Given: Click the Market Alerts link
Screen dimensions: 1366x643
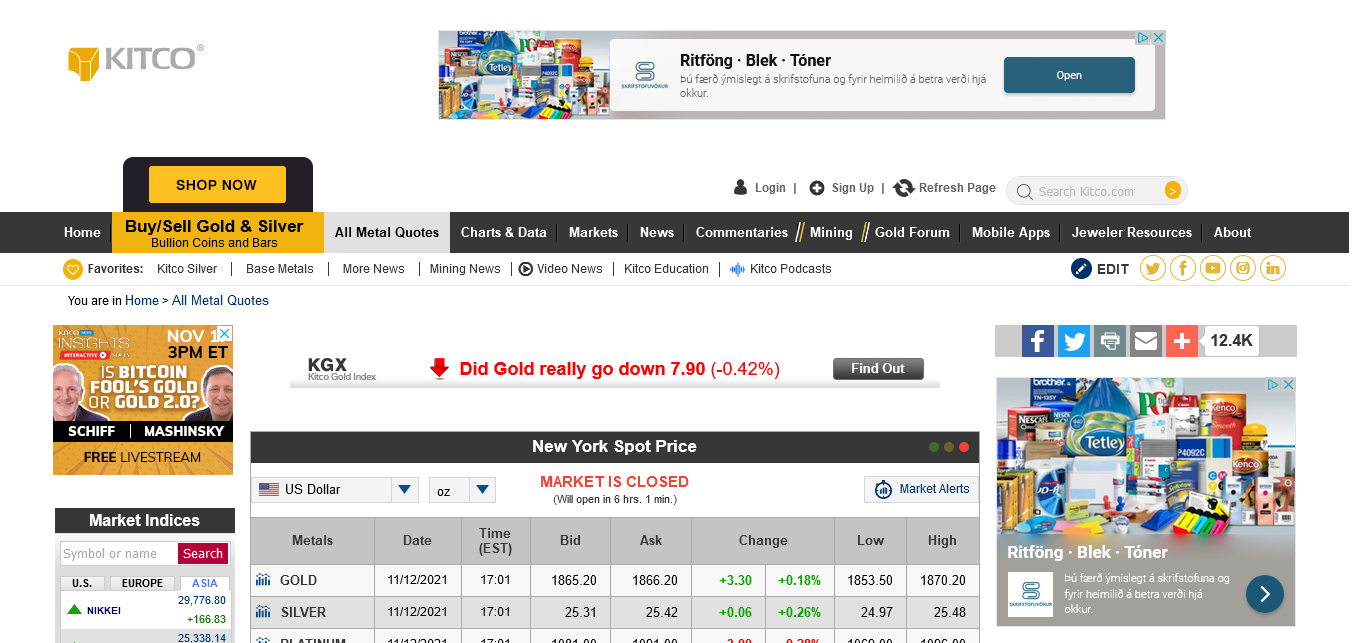Looking at the screenshot, I should click(921, 489).
